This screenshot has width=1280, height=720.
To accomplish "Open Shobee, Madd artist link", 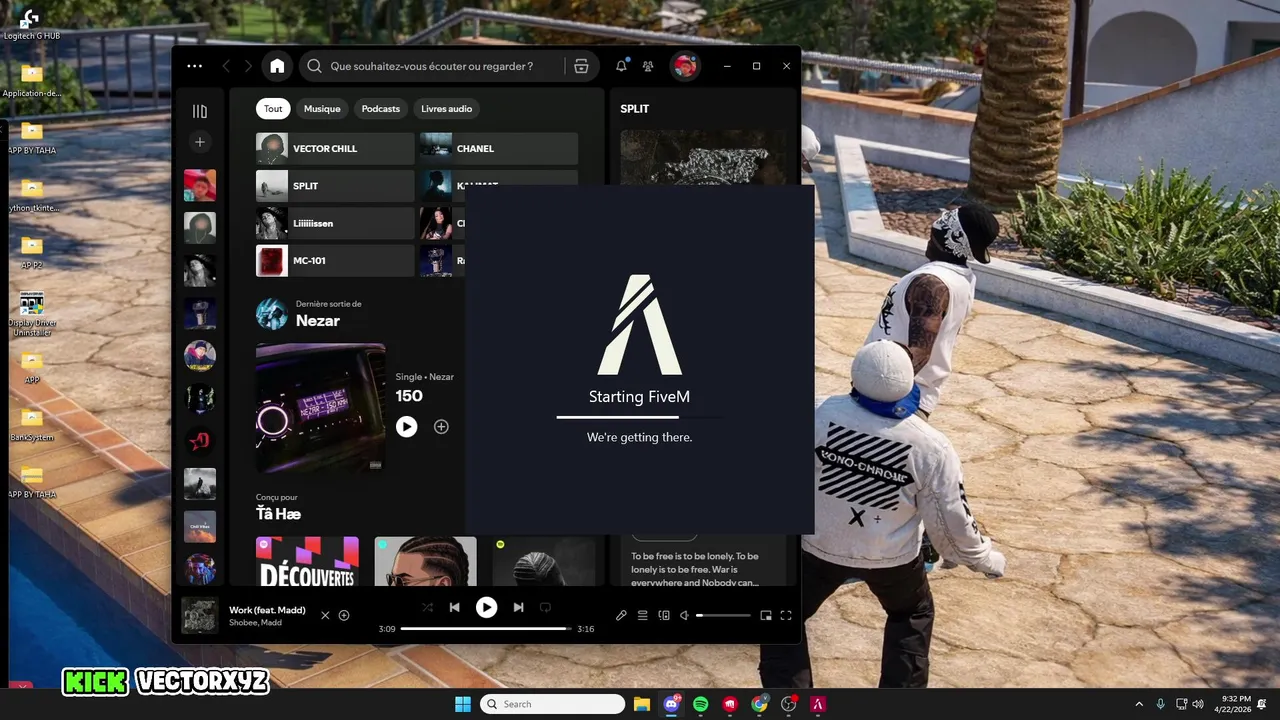I will pyautogui.click(x=255, y=623).
